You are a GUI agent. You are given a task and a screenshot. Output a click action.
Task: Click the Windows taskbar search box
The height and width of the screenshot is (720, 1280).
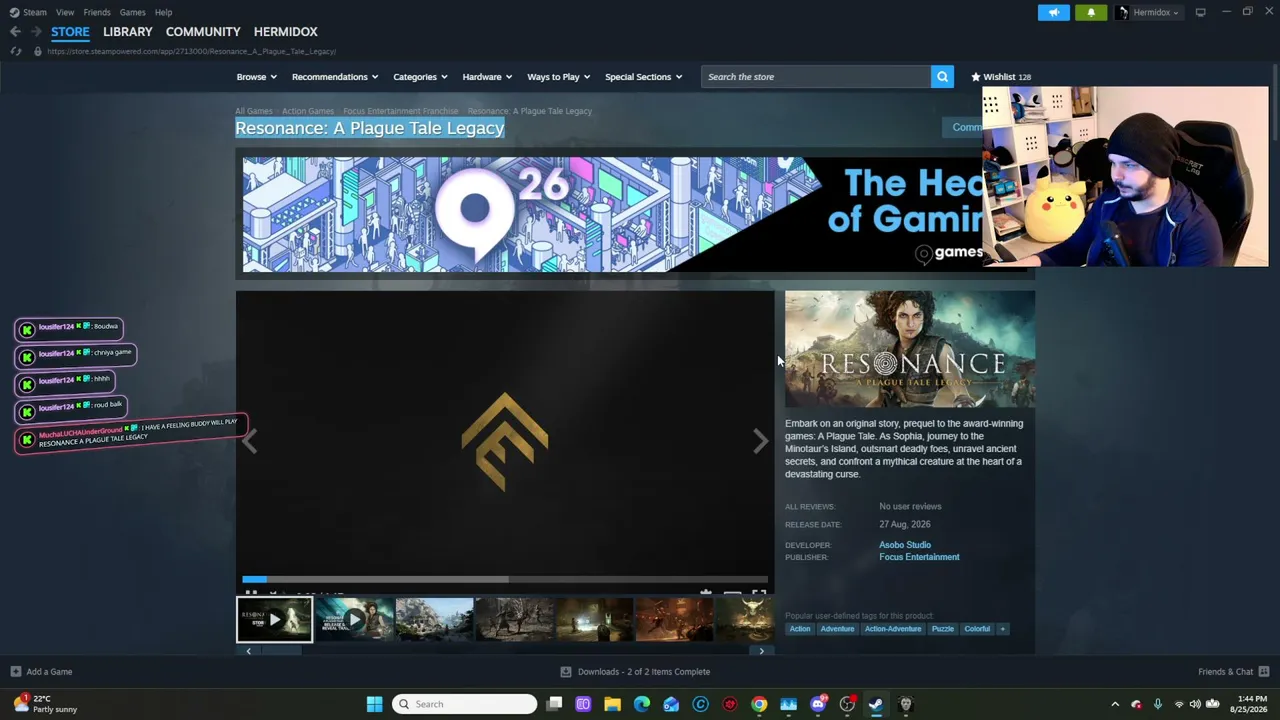click(464, 704)
